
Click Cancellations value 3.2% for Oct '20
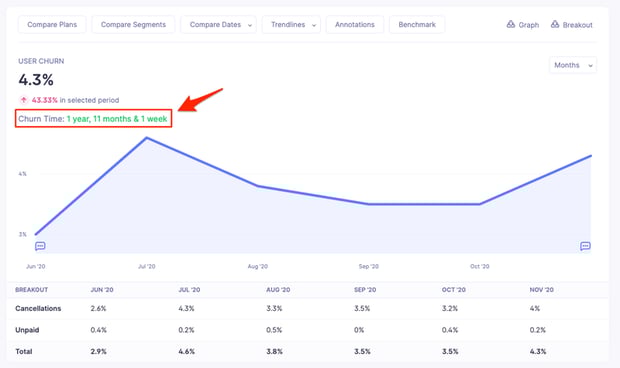click(x=450, y=308)
